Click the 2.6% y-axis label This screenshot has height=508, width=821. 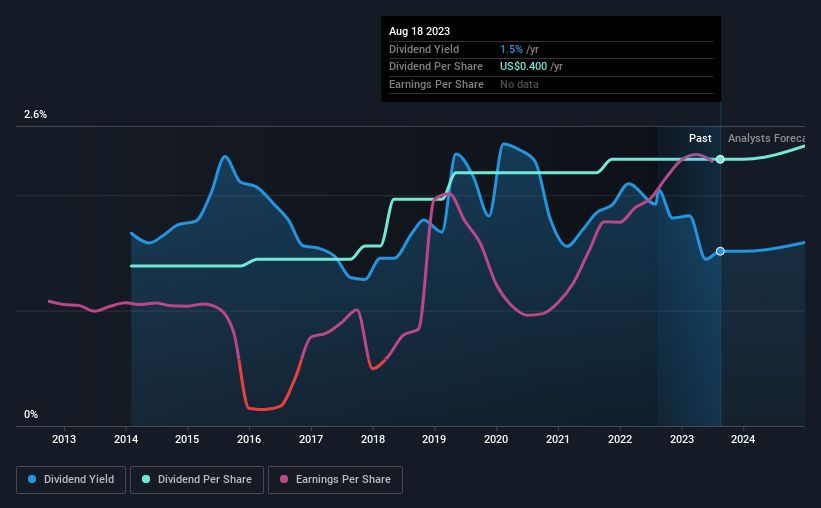point(35,114)
